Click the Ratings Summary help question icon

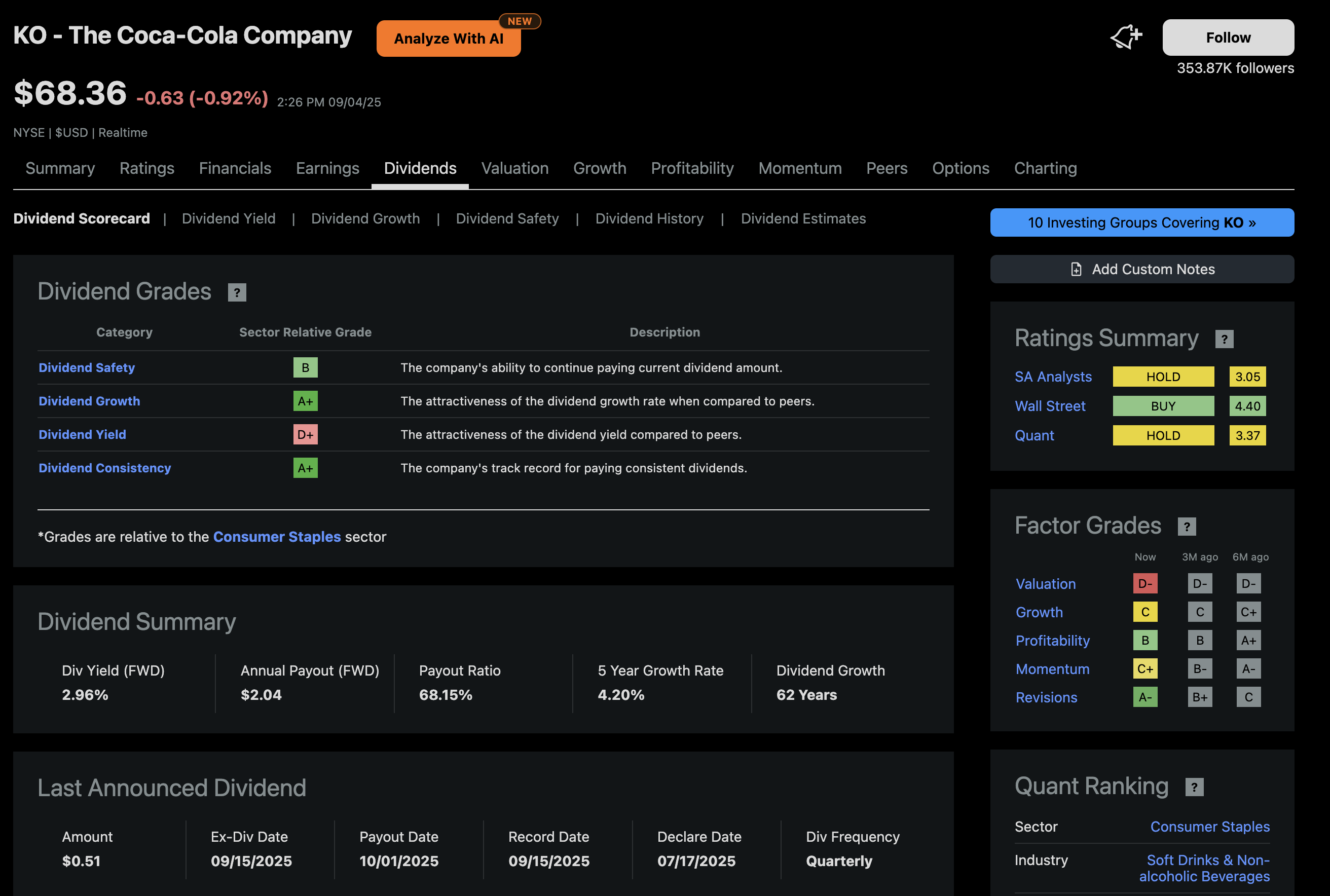coord(1224,340)
